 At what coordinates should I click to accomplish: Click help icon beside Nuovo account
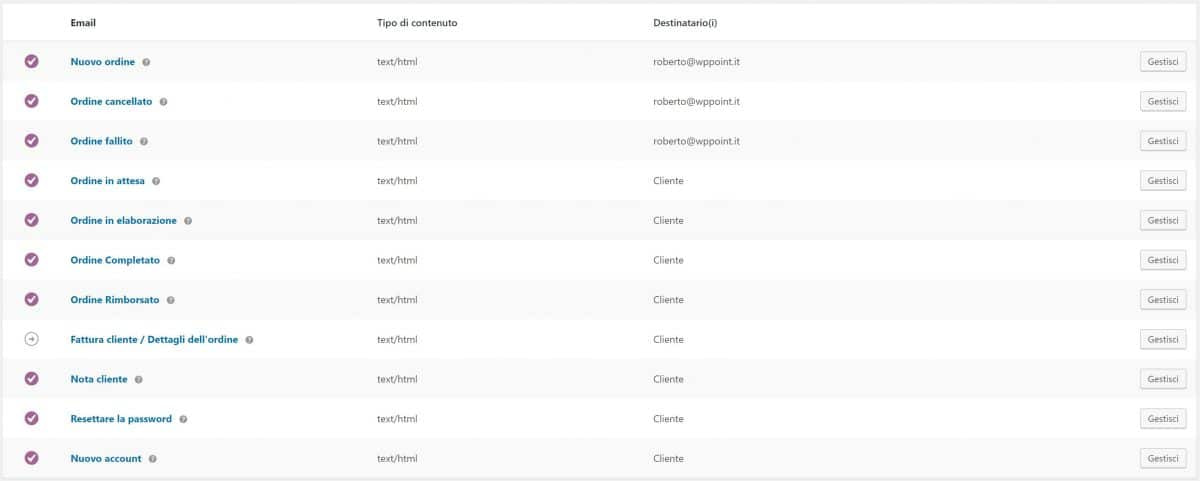pyautogui.click(x=152, y=459)
